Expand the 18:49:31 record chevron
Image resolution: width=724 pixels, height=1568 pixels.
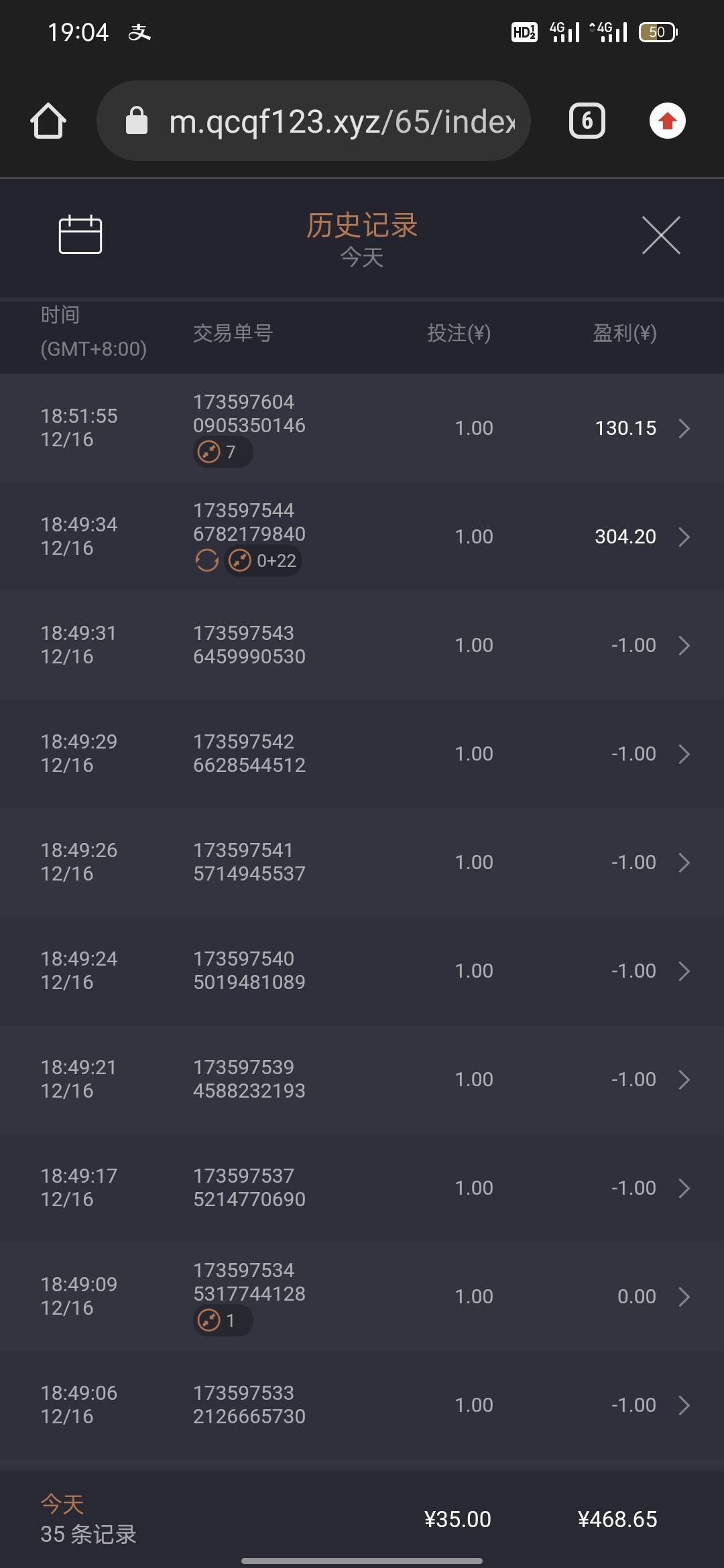684,645
